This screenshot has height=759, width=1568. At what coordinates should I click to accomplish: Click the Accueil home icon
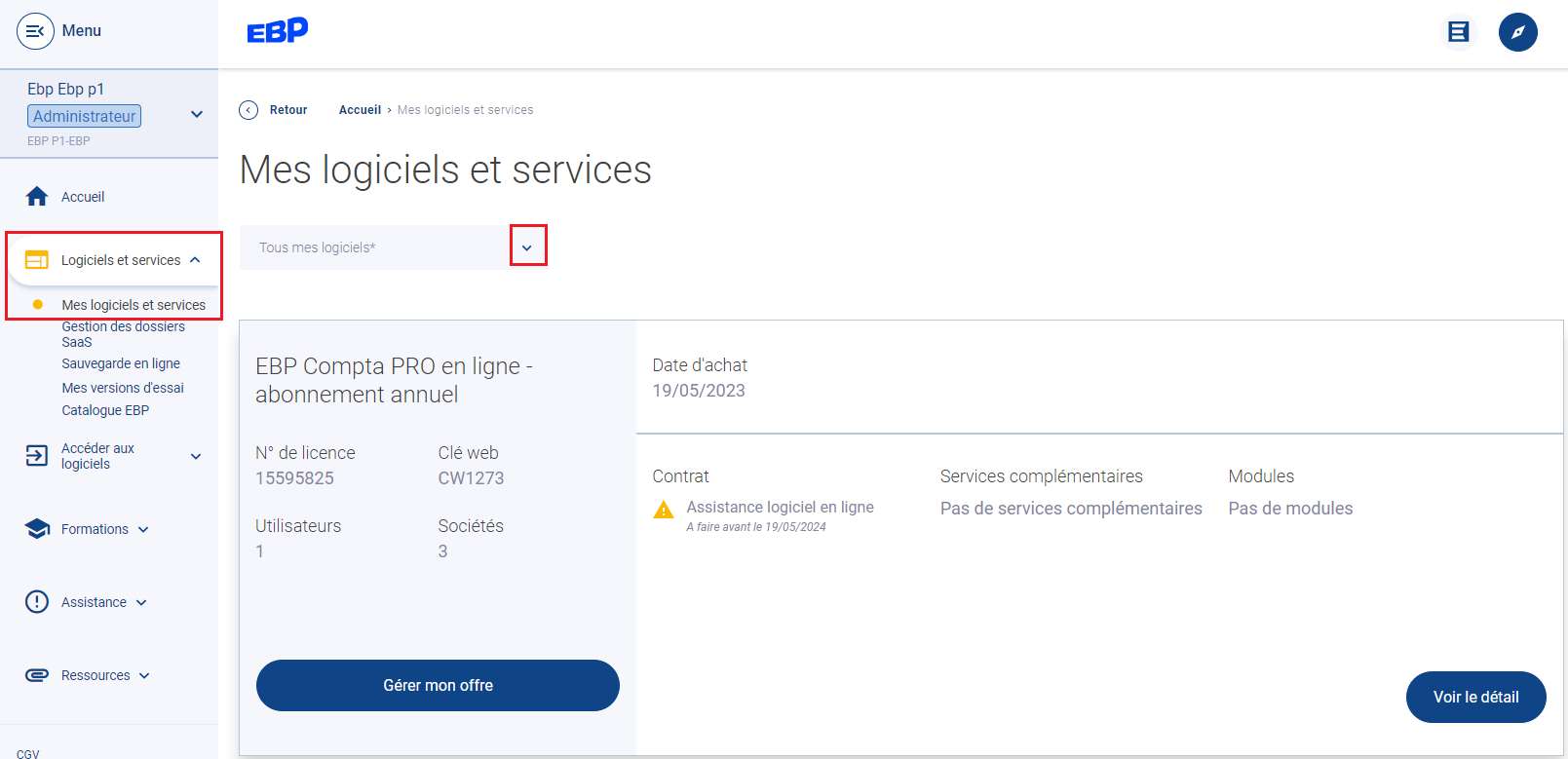[37, 197]
